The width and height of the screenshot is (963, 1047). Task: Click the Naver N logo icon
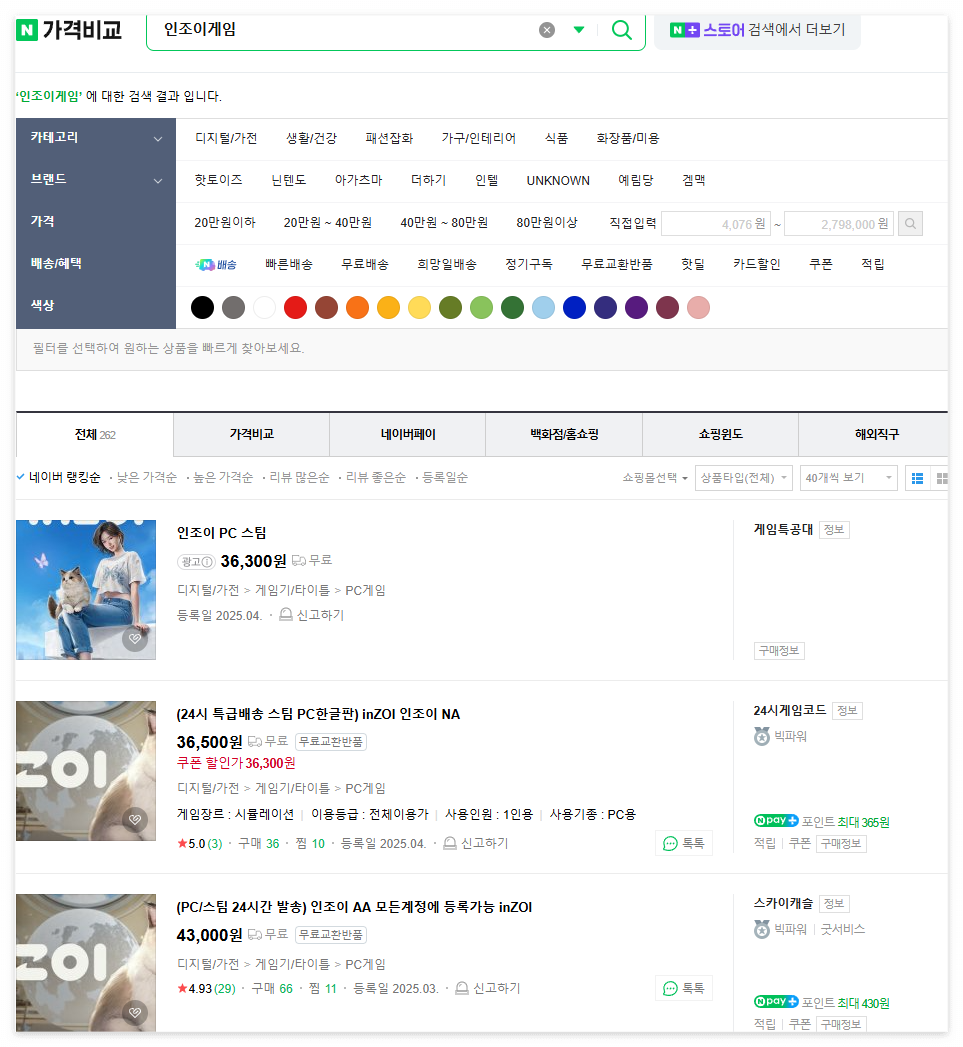(27, 30)
